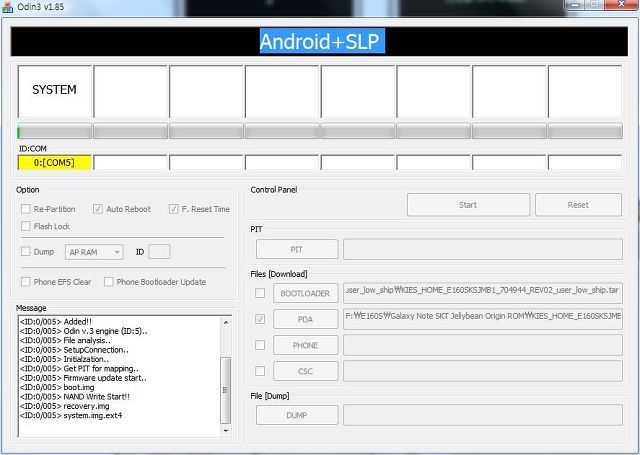640x455 pixels.
Task: Click the first progress bar under SYSTEM
Action: pyautogui.click(x=55, y=132)
